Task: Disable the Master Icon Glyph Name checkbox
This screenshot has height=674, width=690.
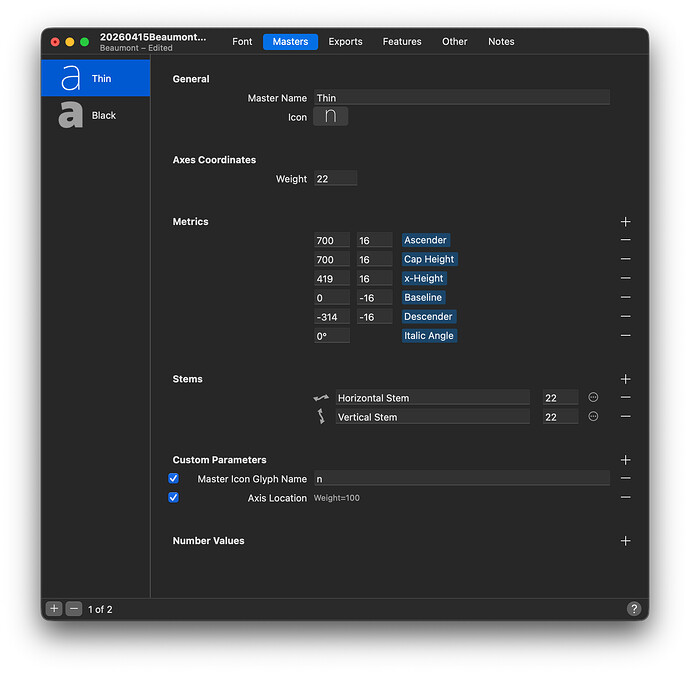Action: 174,479
